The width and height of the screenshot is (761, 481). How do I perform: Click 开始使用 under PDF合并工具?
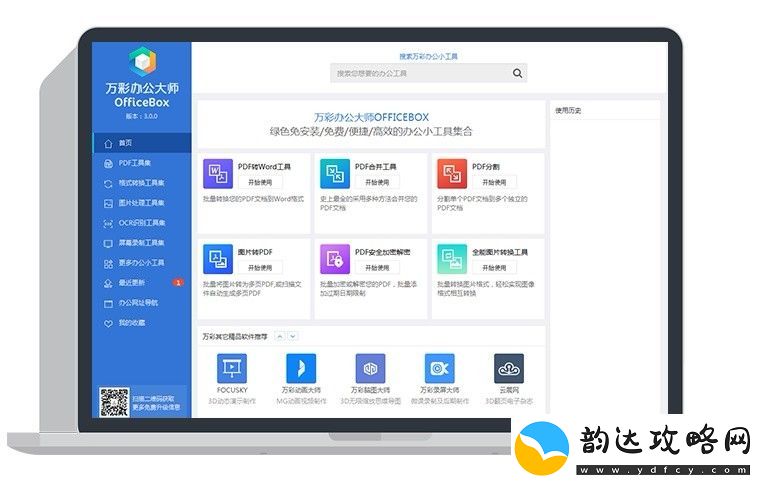(377, 182)
